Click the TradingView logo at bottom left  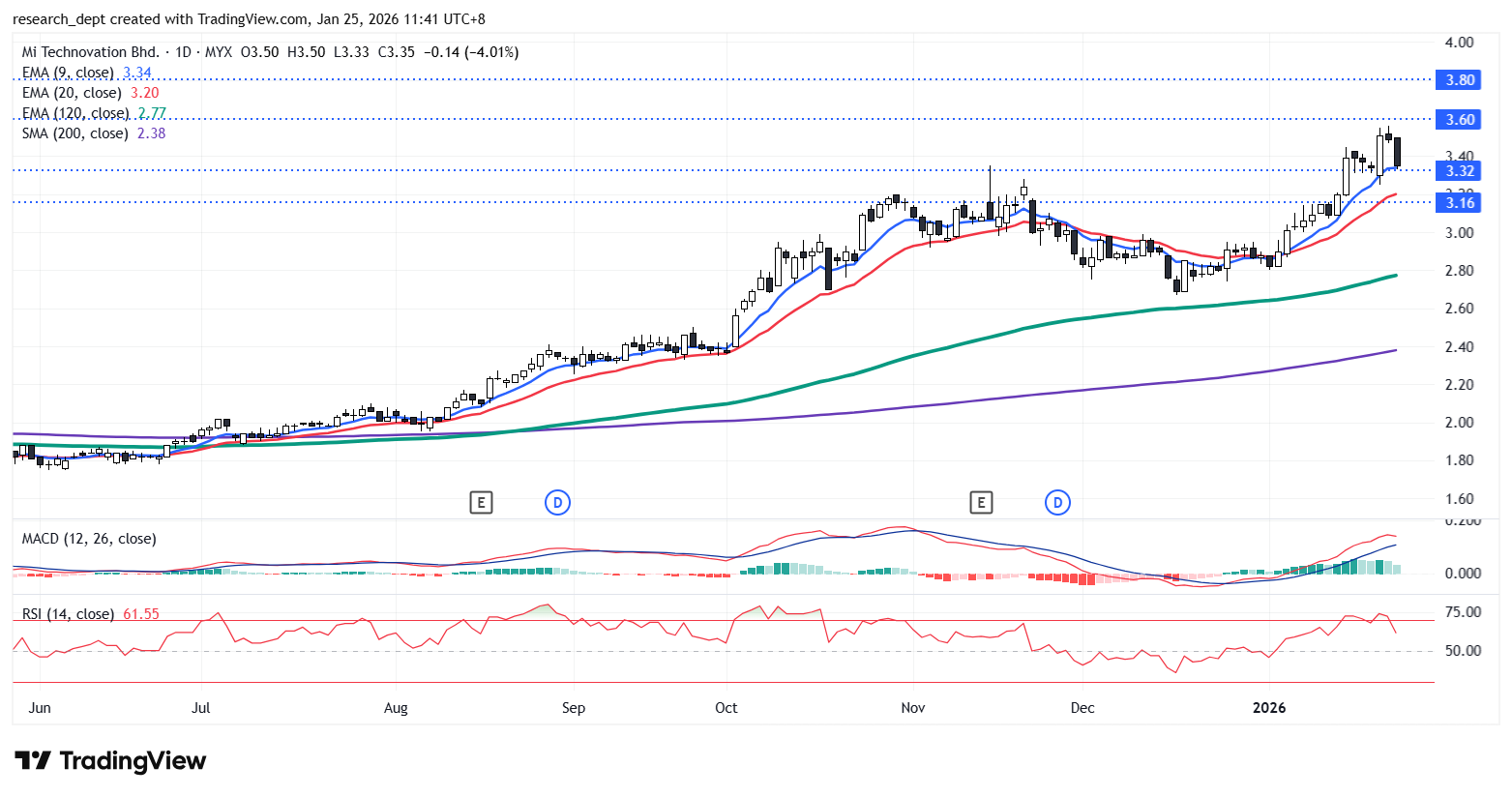click(110, 761)
